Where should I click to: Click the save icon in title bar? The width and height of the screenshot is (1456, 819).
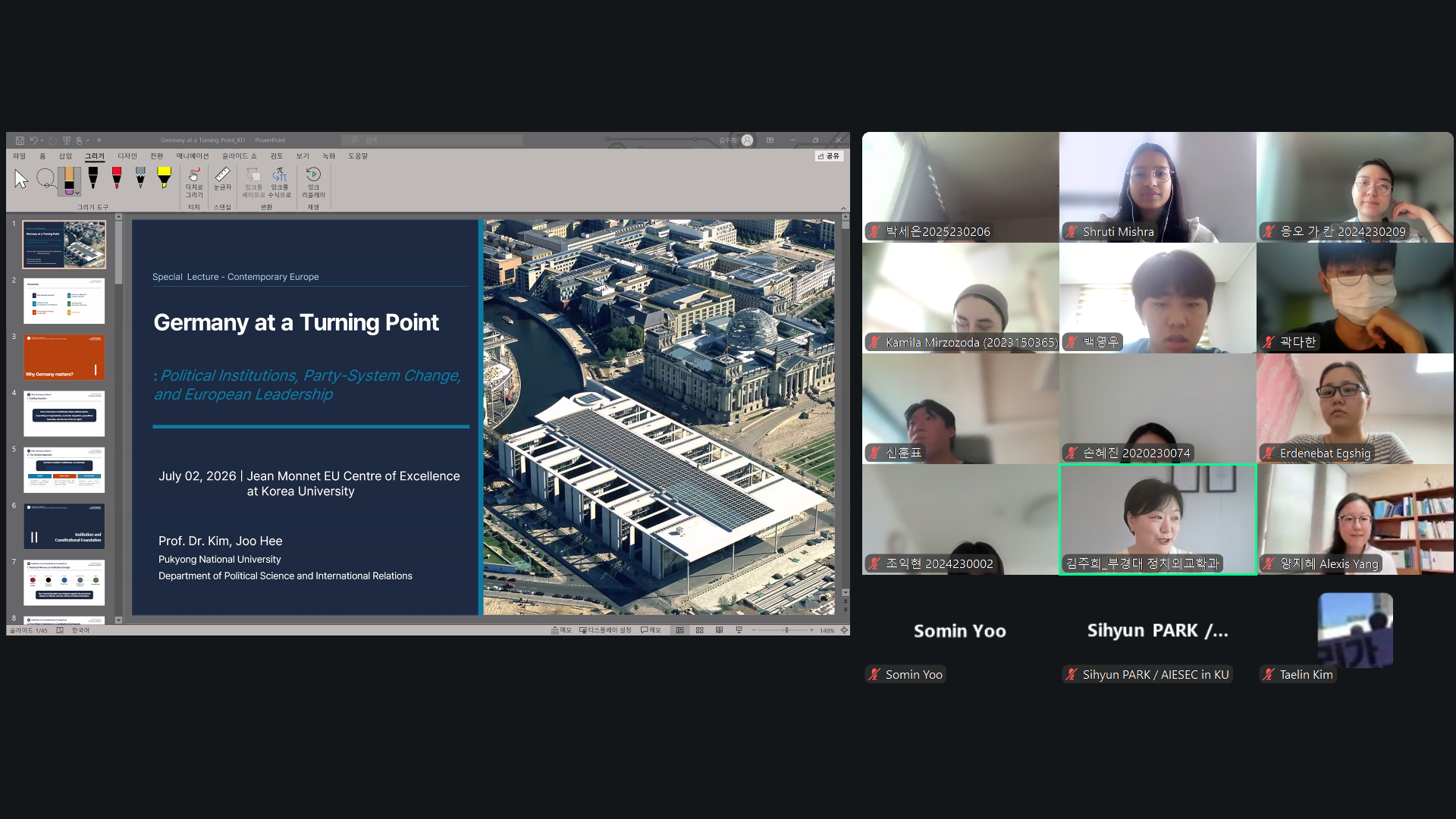pyautogui.click(x=20, y=140)
